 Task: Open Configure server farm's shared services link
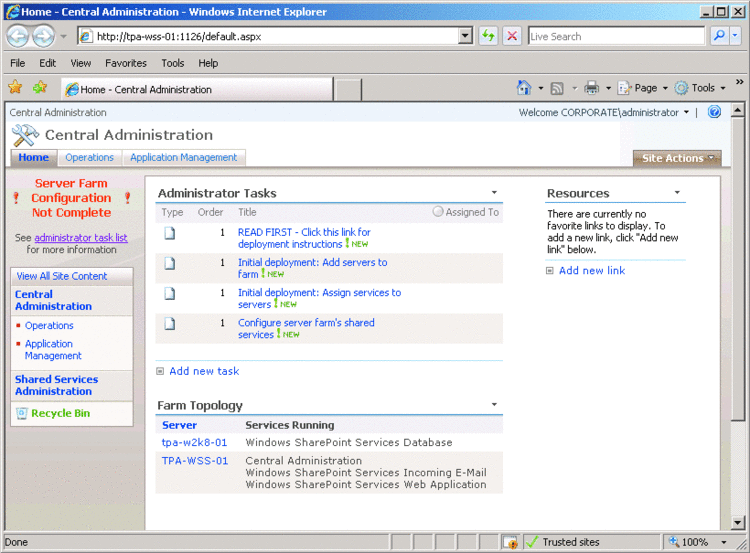(306, 329)
